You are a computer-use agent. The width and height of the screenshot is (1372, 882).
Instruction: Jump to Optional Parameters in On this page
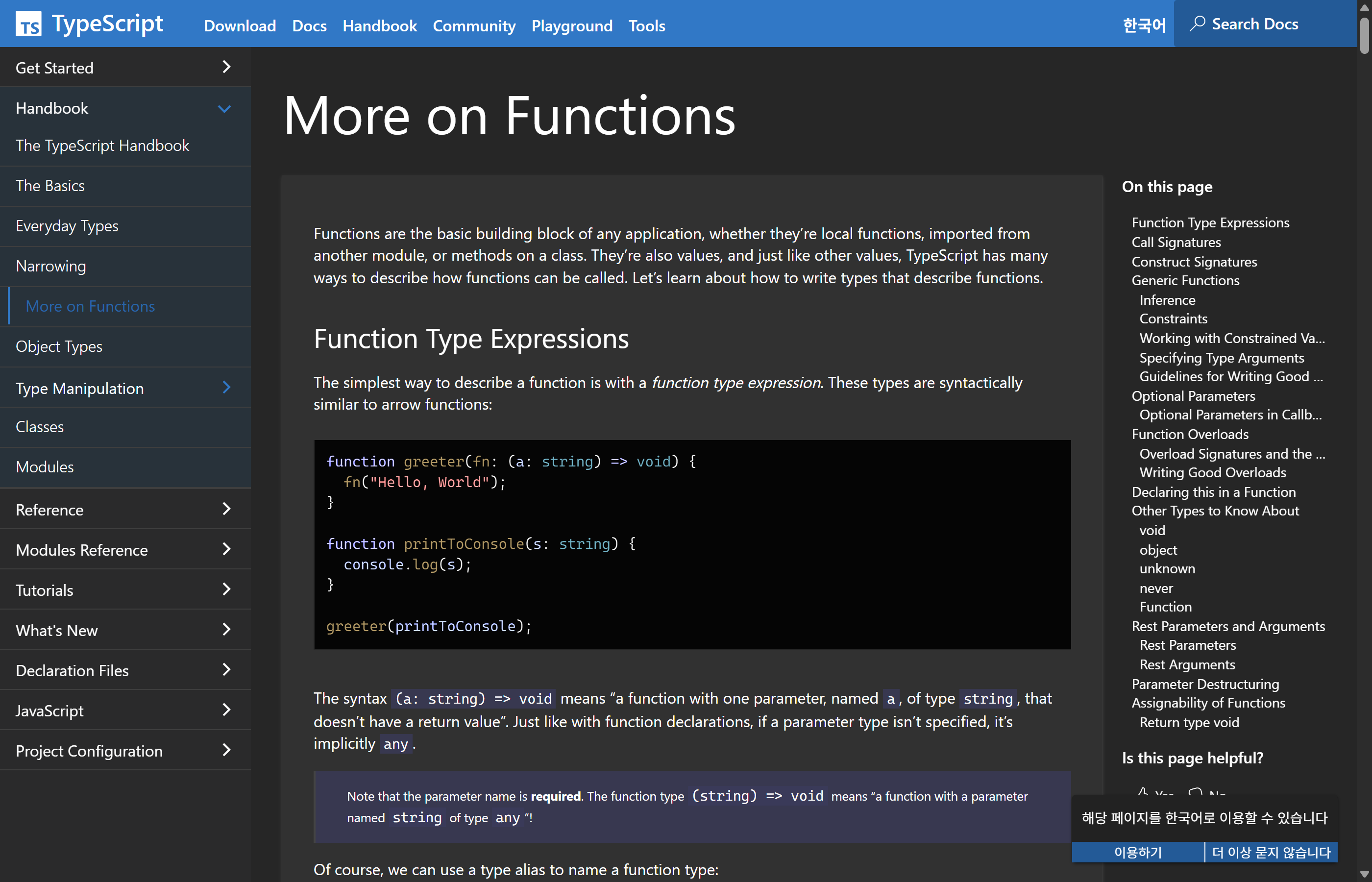[x=1193, y=396]
